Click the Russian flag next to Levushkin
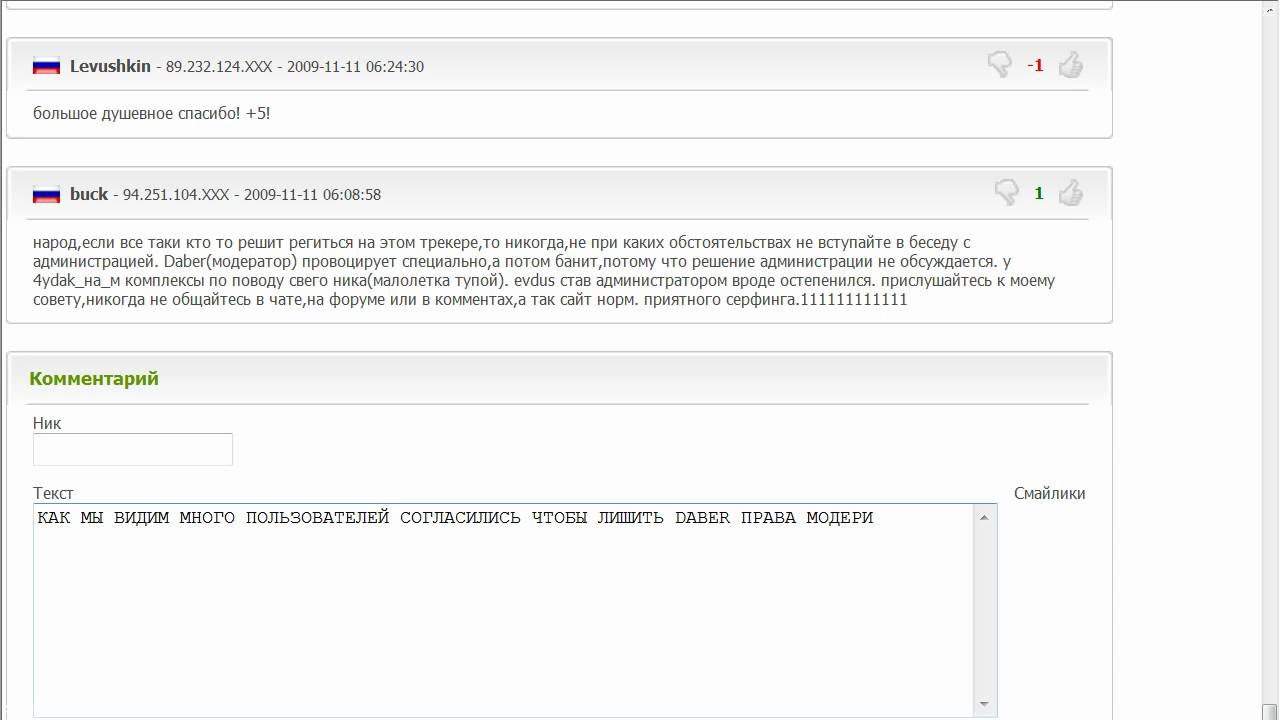 tap(46, 67)
